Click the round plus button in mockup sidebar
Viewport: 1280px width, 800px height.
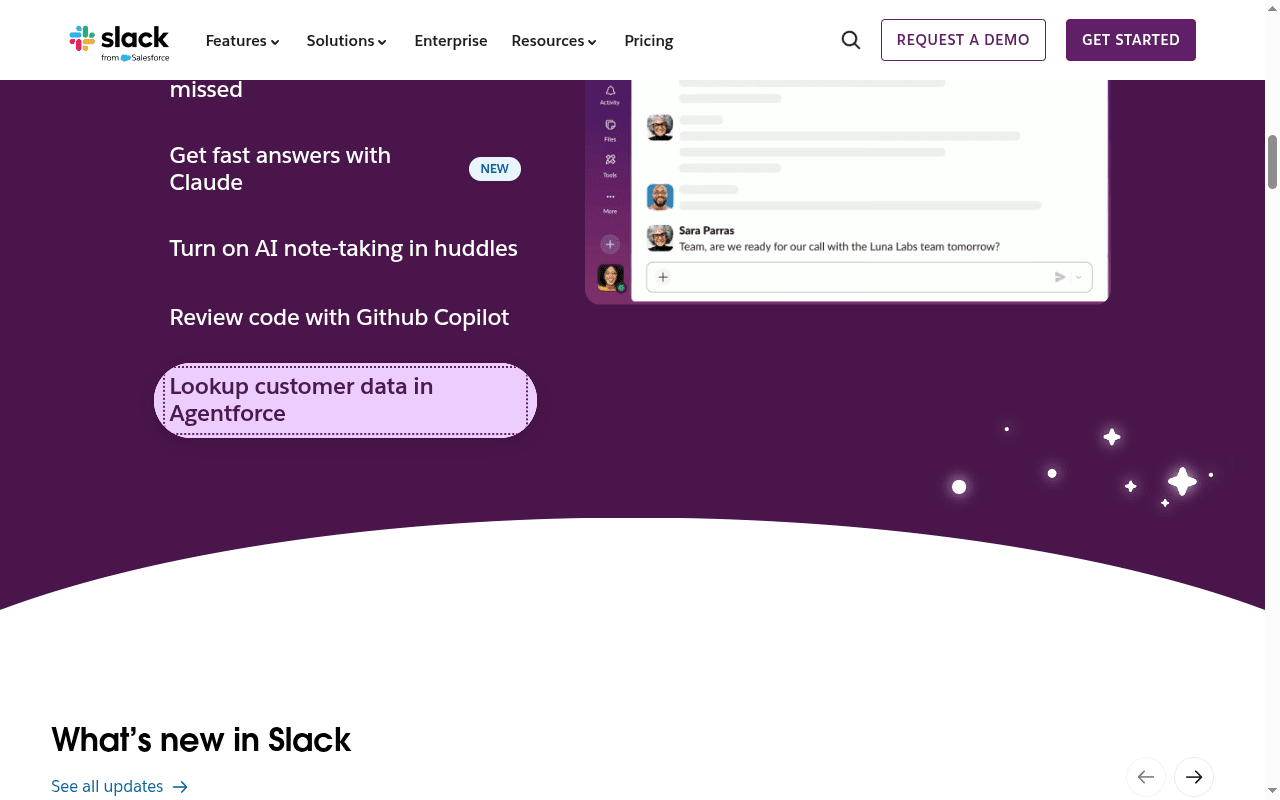coord(610,244)
